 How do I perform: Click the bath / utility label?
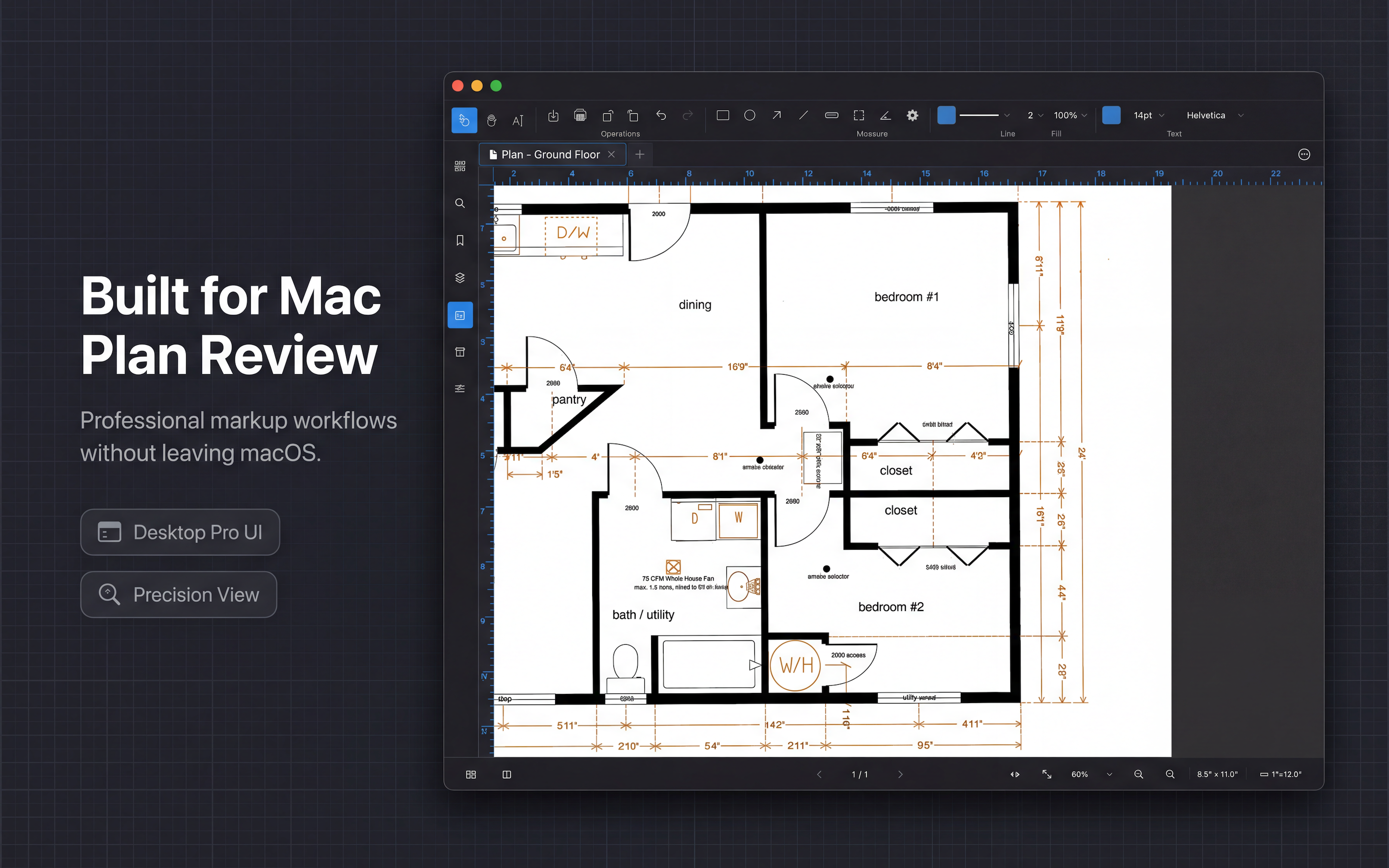(643, 615)
